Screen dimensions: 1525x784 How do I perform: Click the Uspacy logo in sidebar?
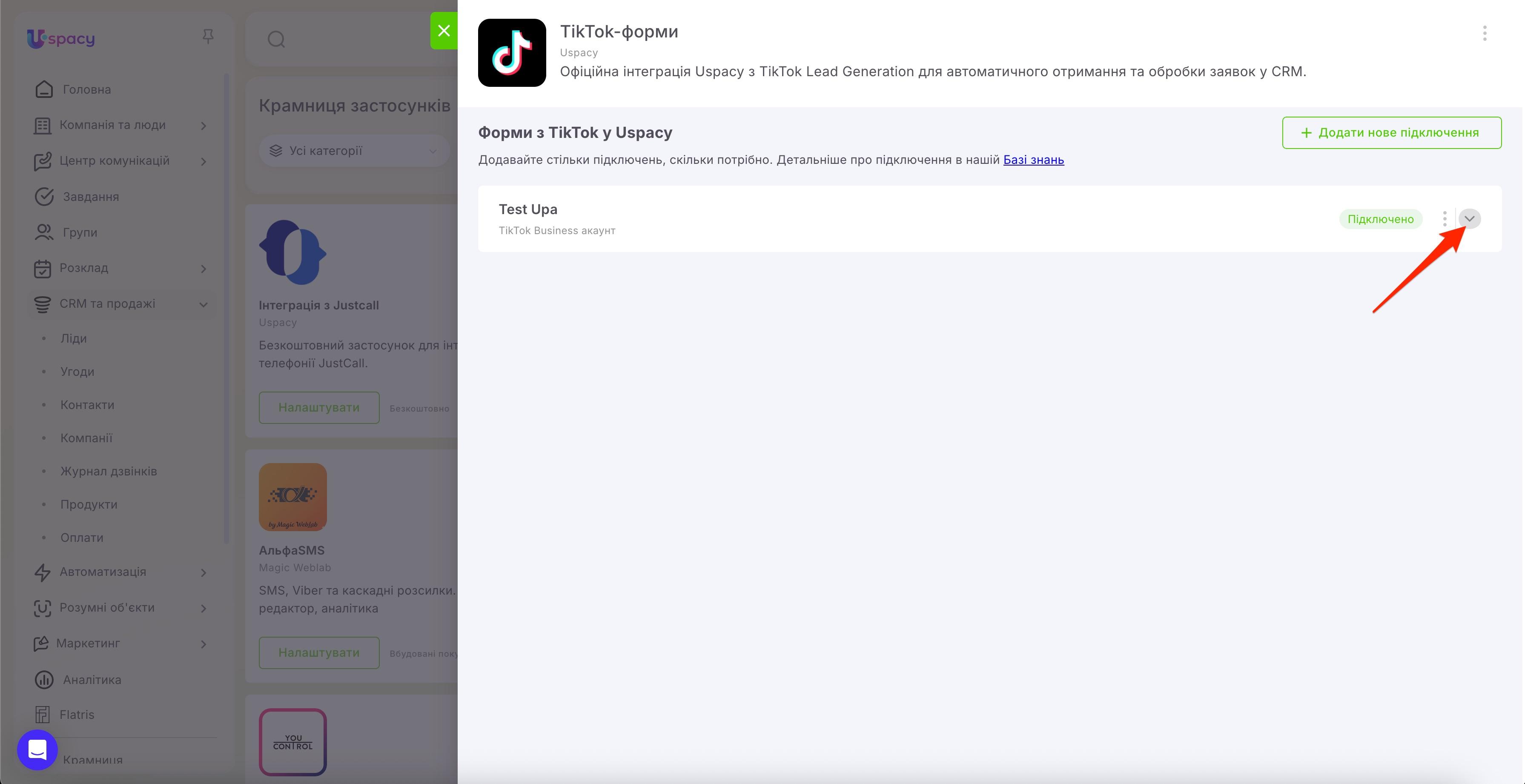pyautogui.click(x=61, y=38)
